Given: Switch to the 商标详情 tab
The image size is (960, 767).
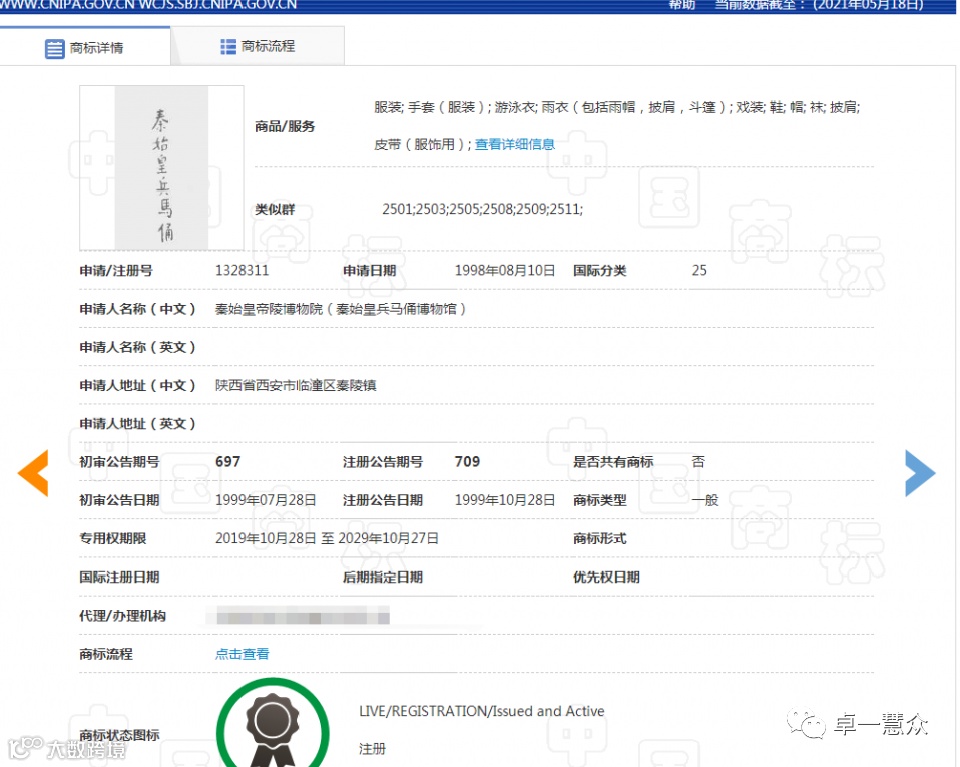Looking at the screenshot, I should tap(84, 47).
